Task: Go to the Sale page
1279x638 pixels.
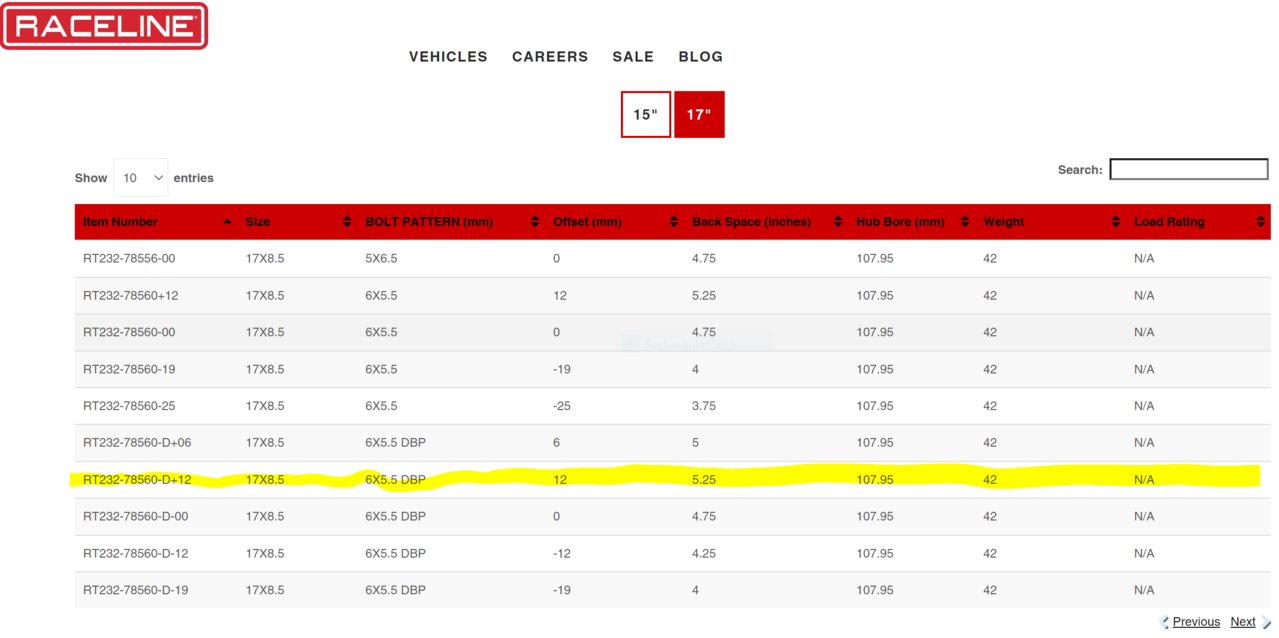Action: 633,57
